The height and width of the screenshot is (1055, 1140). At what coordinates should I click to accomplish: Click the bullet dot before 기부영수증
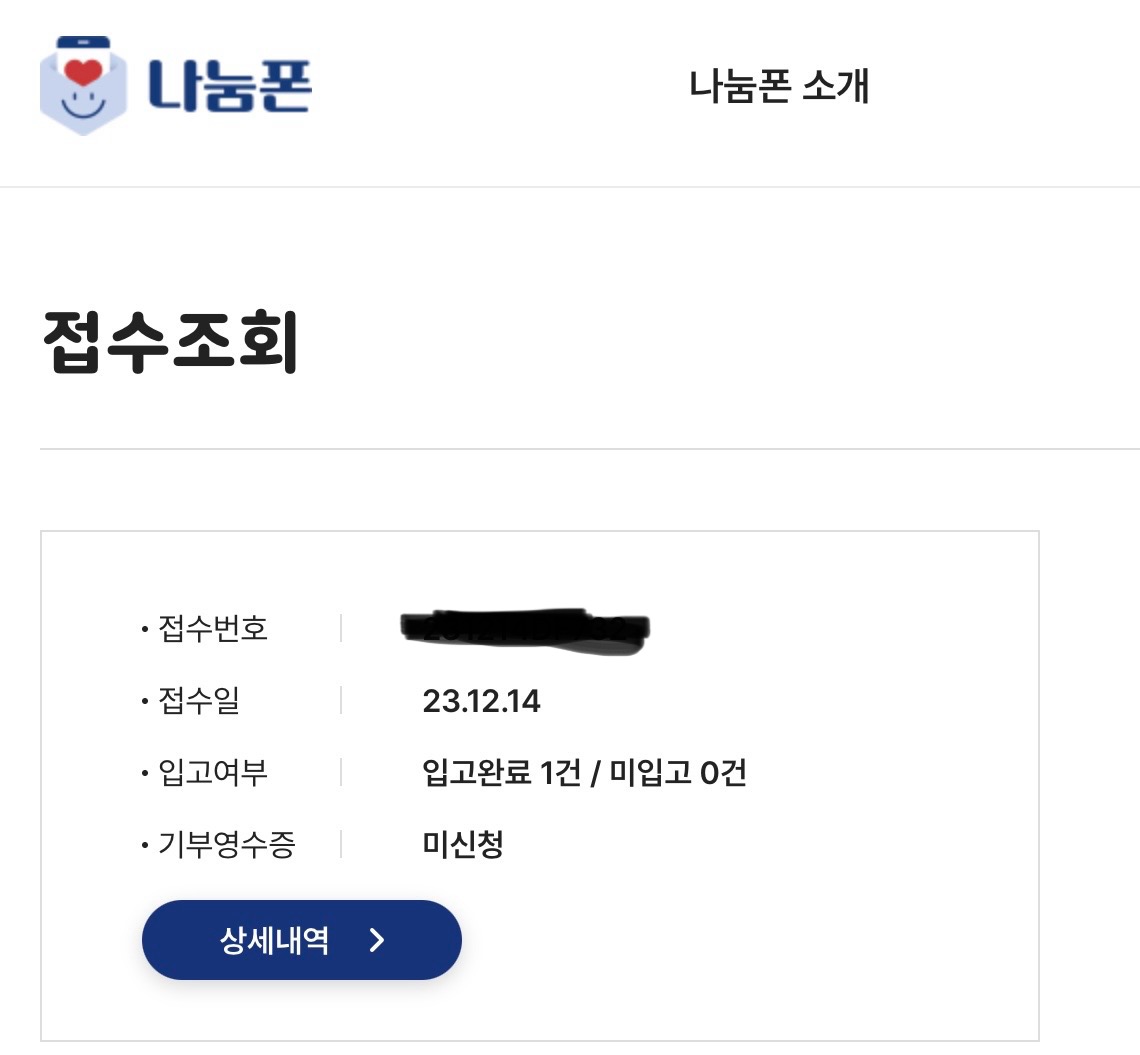[x=145, y=847]
